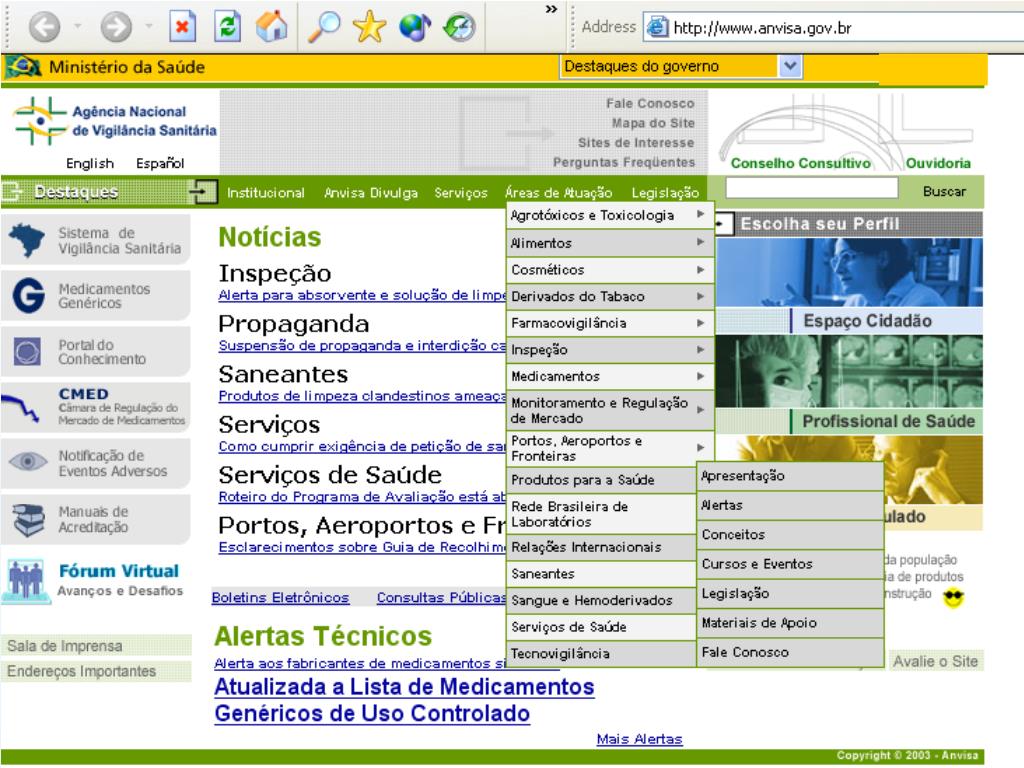Open the Ouvidoria link
The height and width of the screenshot is (768, 1024).
(x=938, y=163)
